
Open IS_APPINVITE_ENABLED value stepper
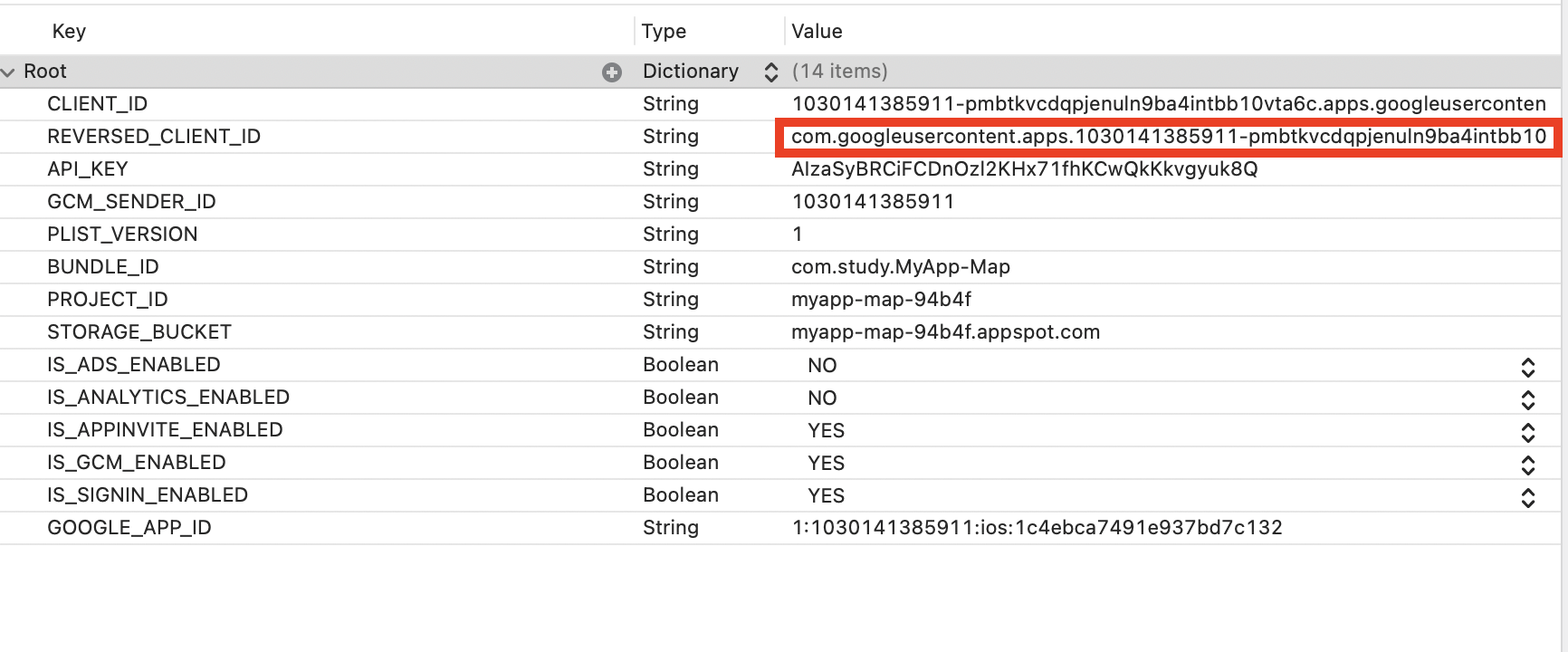tap(1528, 431)
